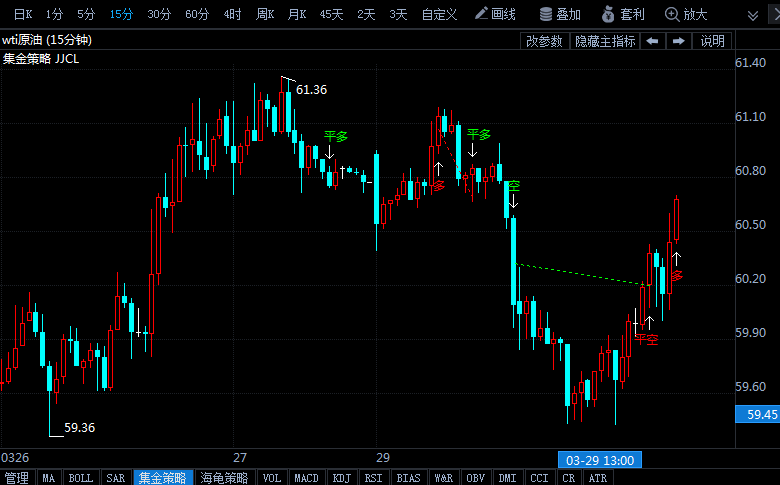Viewport: 780px width, 485px height.
Task: Select the SAR indicator tab
Action: pos(116,478)
